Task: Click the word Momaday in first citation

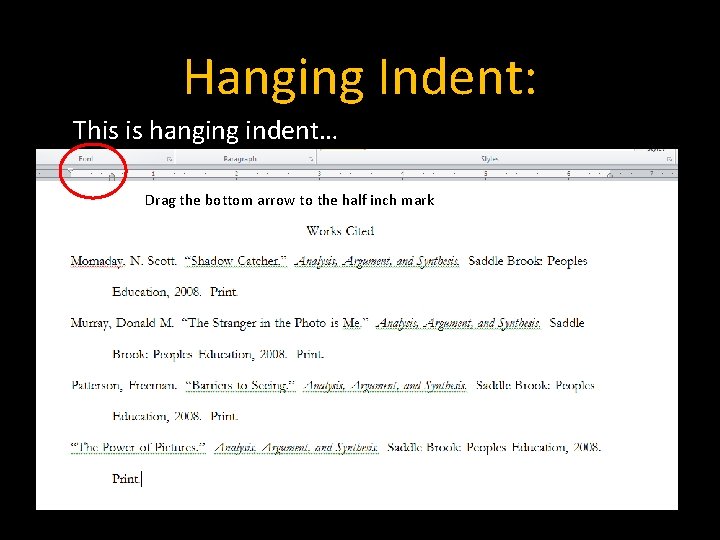Action: coord(97,261)
